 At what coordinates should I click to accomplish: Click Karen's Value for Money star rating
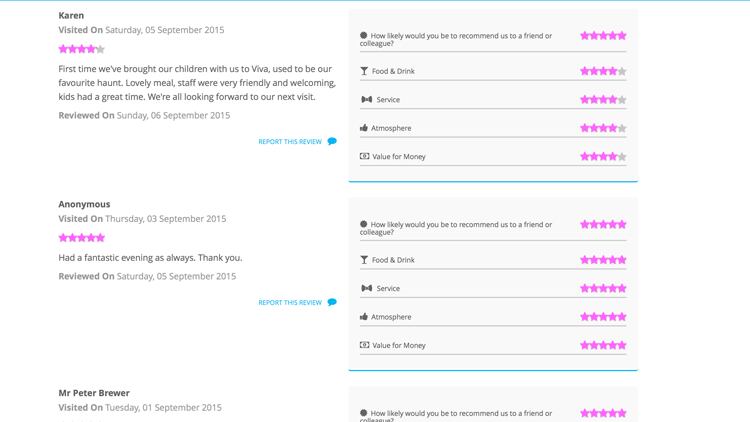(603, 157)
